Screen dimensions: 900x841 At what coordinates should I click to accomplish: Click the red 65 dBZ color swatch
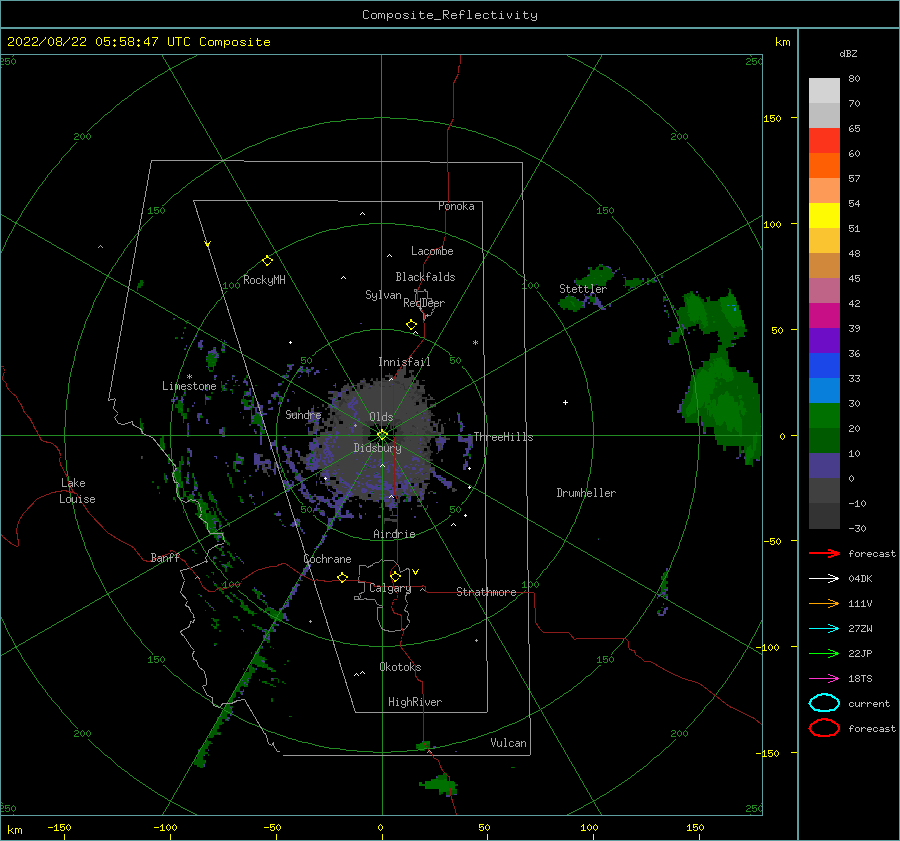[824, 141]
